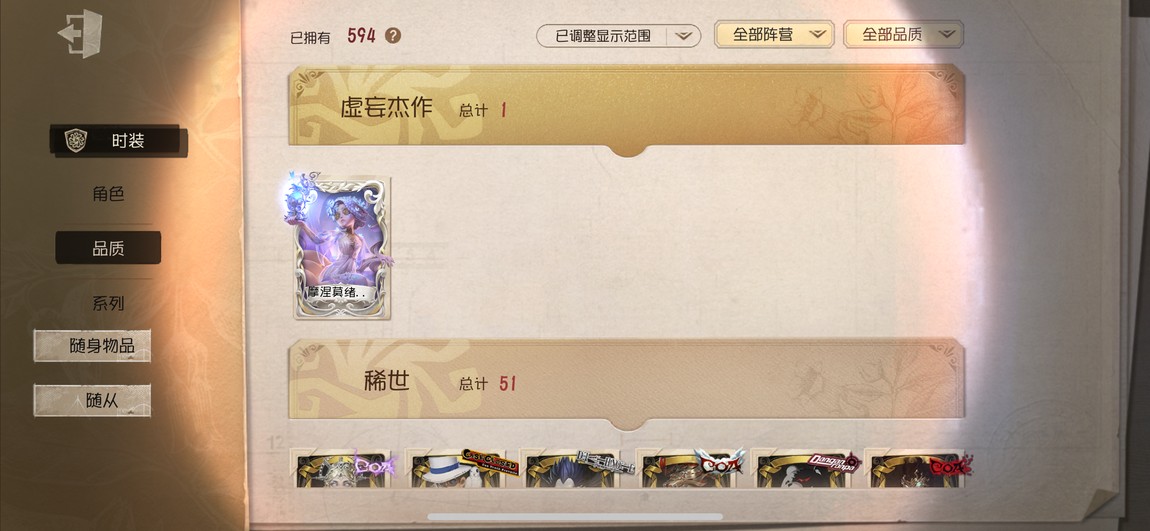The image size is (1150, 531).
Task: Open the 摩涅莫绪 costume card
Action: (x=342, y=246)
